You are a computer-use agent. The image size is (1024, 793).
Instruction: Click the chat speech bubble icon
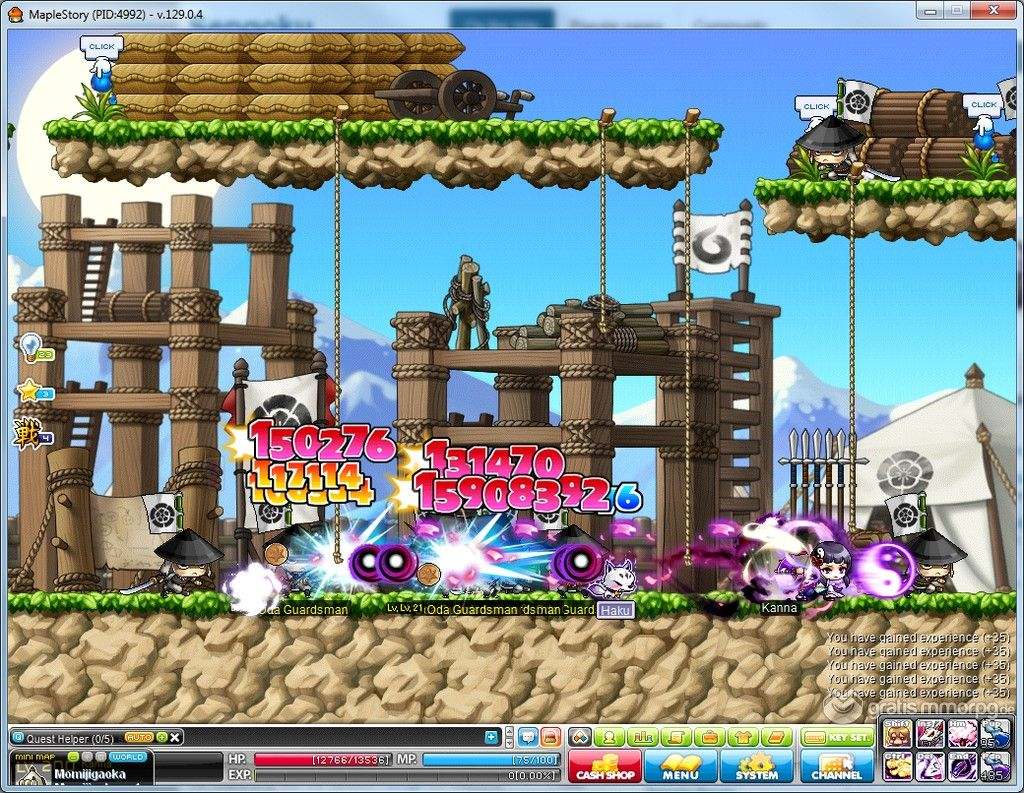point(528,737)
